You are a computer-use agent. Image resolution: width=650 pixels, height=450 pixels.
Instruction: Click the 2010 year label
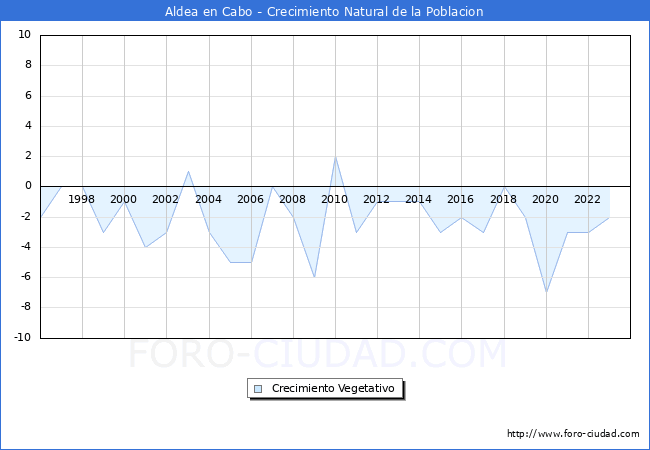(335, 199)
